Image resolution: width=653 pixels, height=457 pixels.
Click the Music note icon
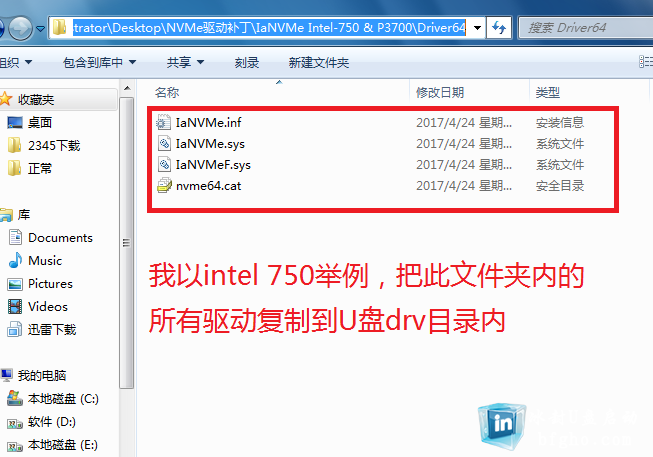click(x=15, y=260)
